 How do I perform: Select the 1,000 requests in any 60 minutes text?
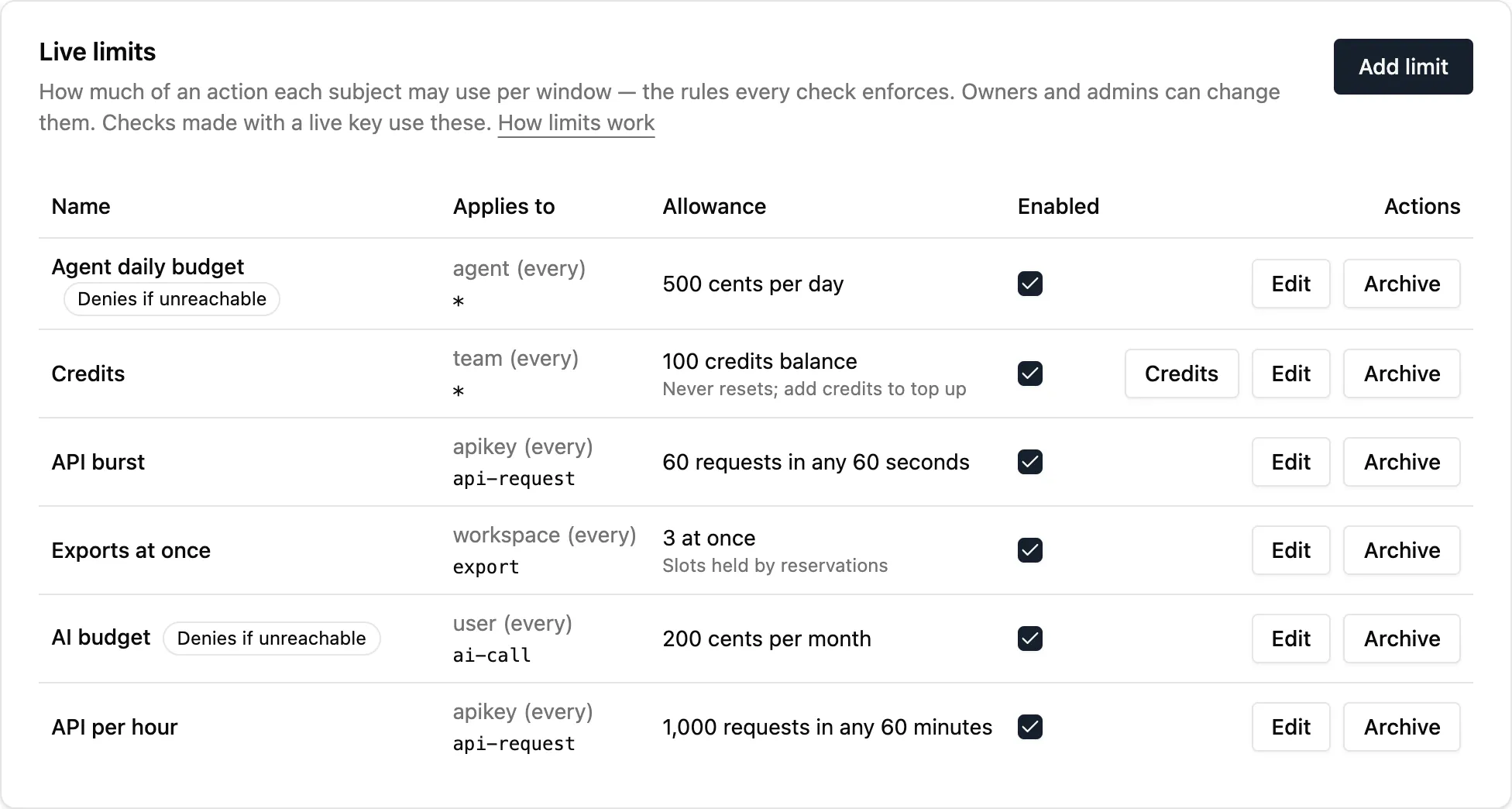(x=827, y=727)
